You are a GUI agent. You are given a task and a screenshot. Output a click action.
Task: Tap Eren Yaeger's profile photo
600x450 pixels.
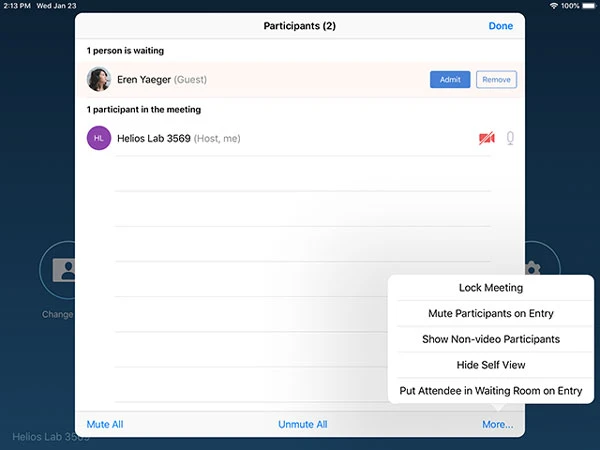click(x=99, y=79)
